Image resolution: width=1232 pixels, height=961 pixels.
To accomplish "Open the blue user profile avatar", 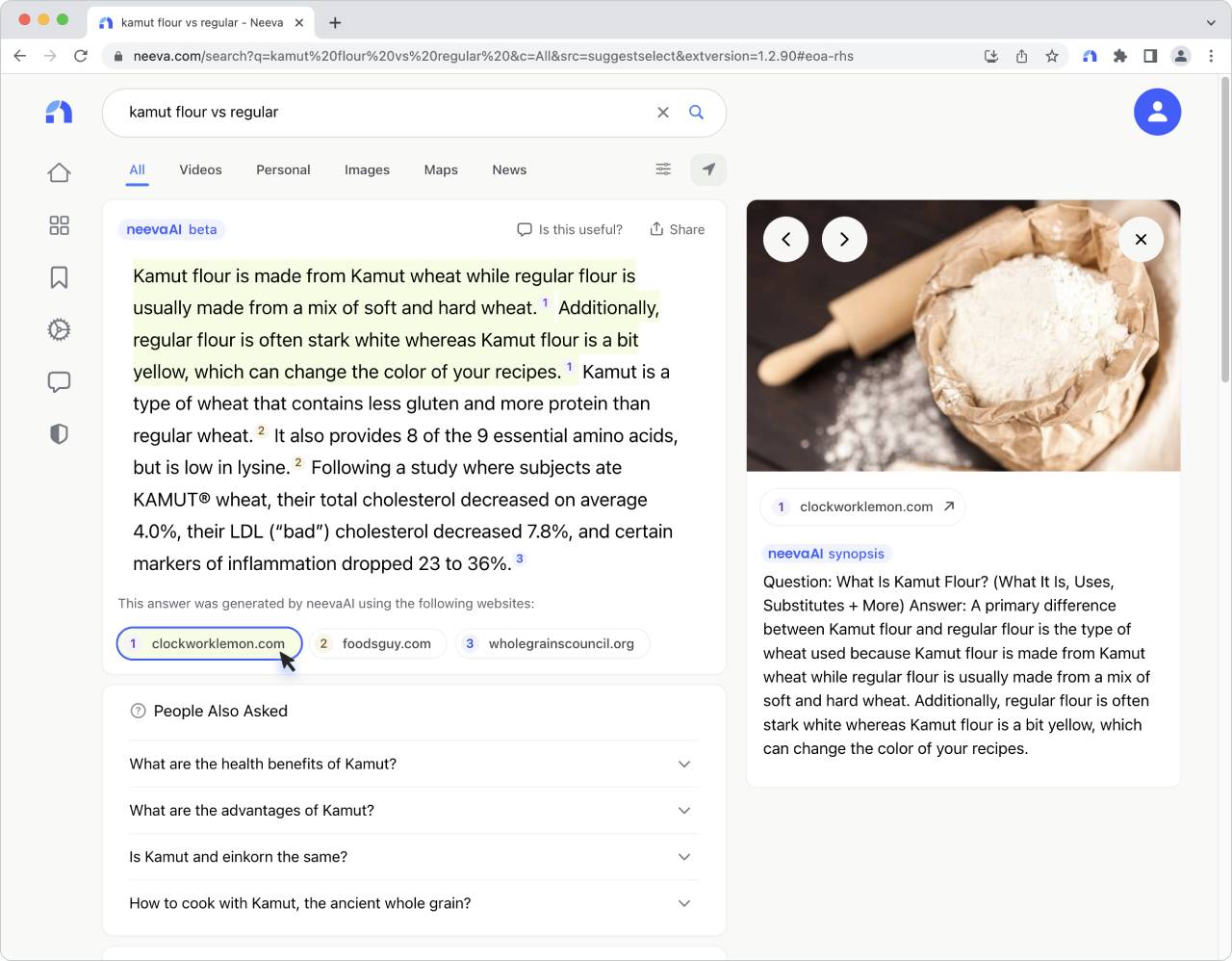I will tap(1157, 112).
